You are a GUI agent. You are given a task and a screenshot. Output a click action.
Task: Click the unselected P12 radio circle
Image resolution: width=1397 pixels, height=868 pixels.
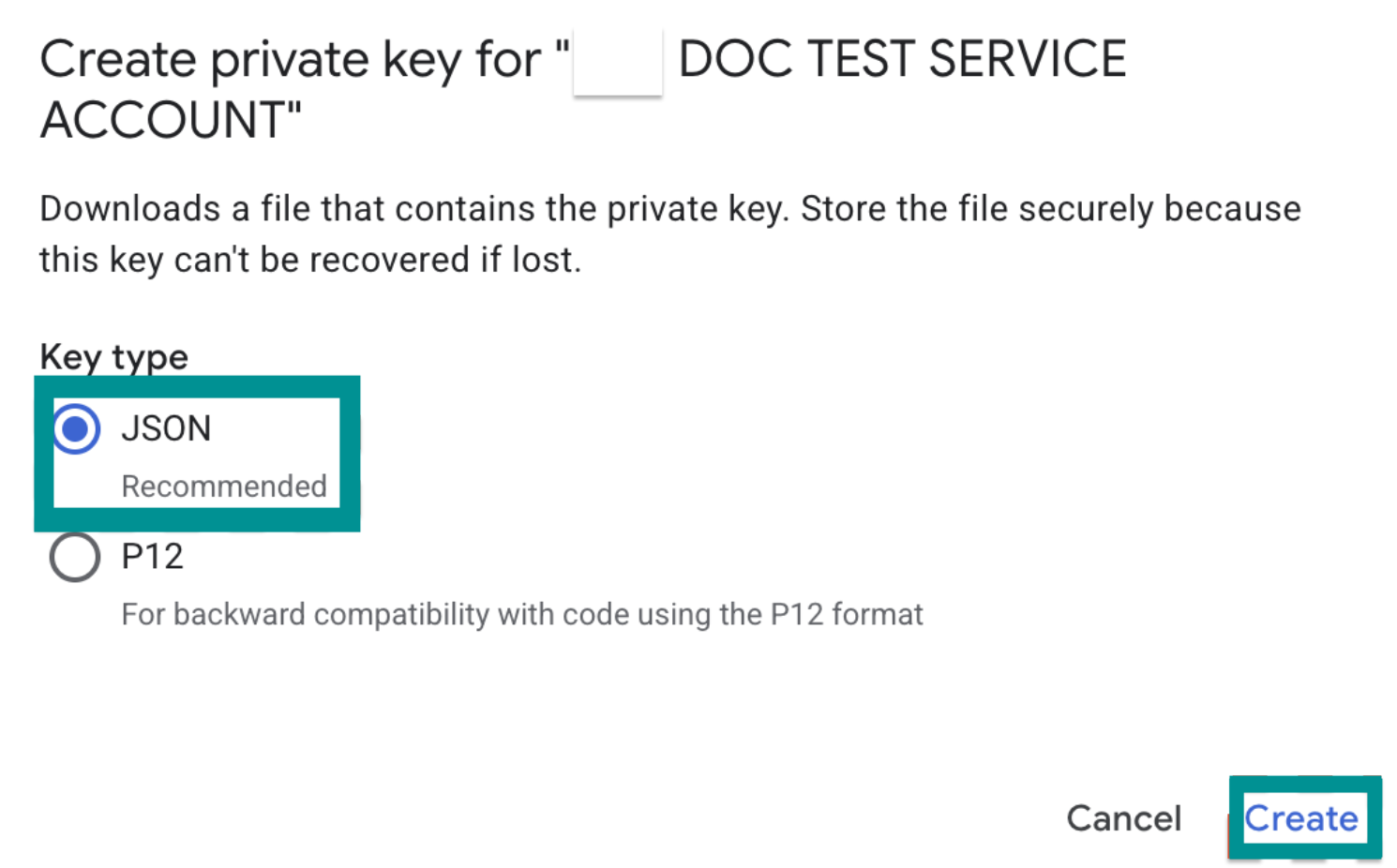coord(74,557)
